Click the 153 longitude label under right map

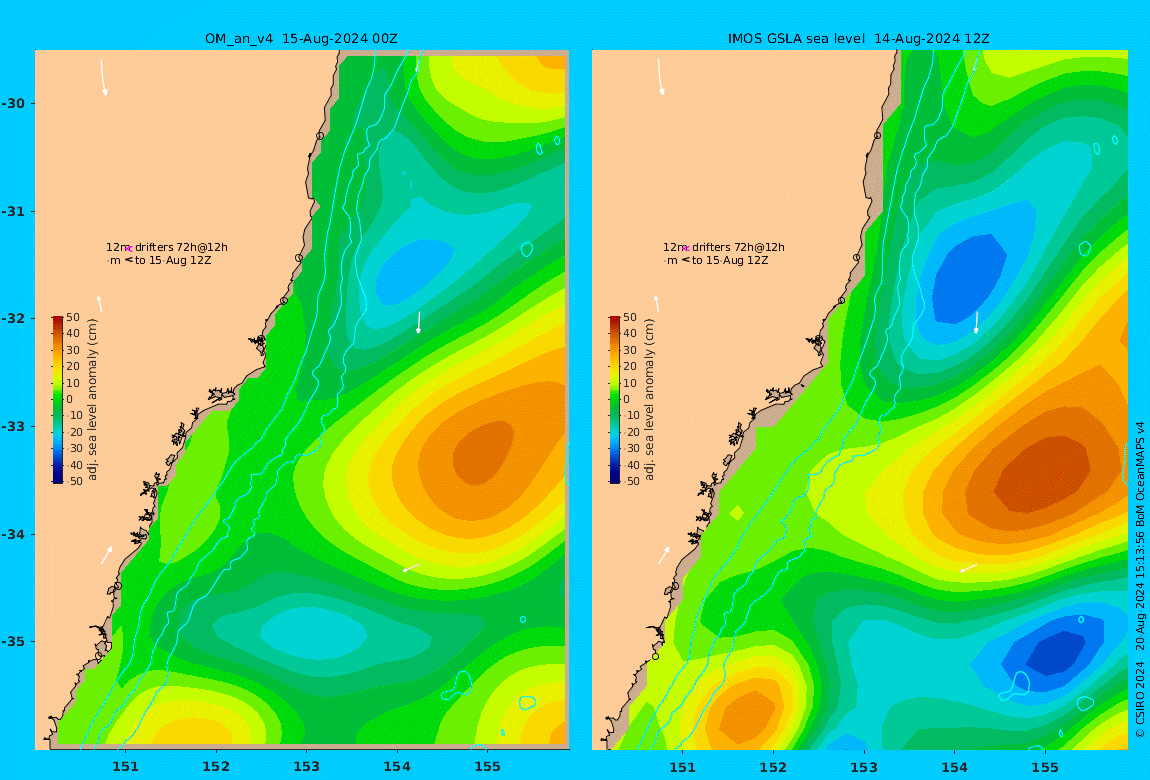[864, 767]
